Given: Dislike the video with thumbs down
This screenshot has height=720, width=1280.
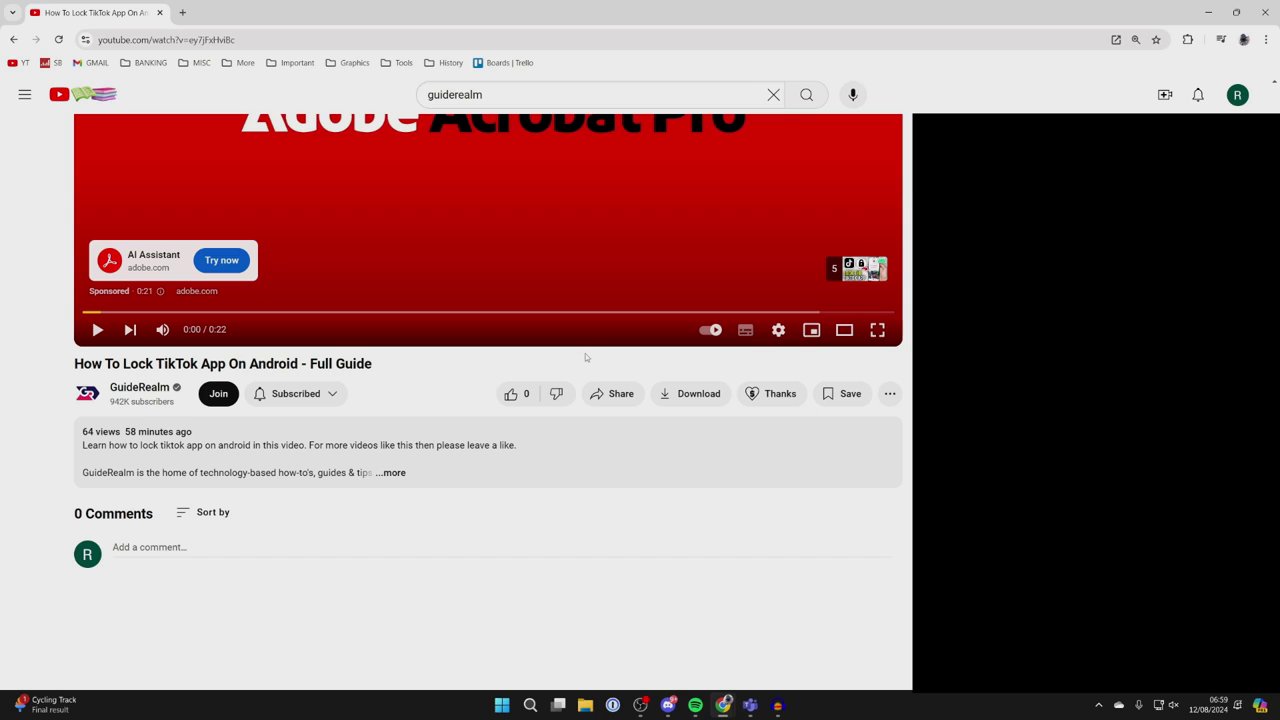Looking at the screenshot, I should click(x=556, y=393).
